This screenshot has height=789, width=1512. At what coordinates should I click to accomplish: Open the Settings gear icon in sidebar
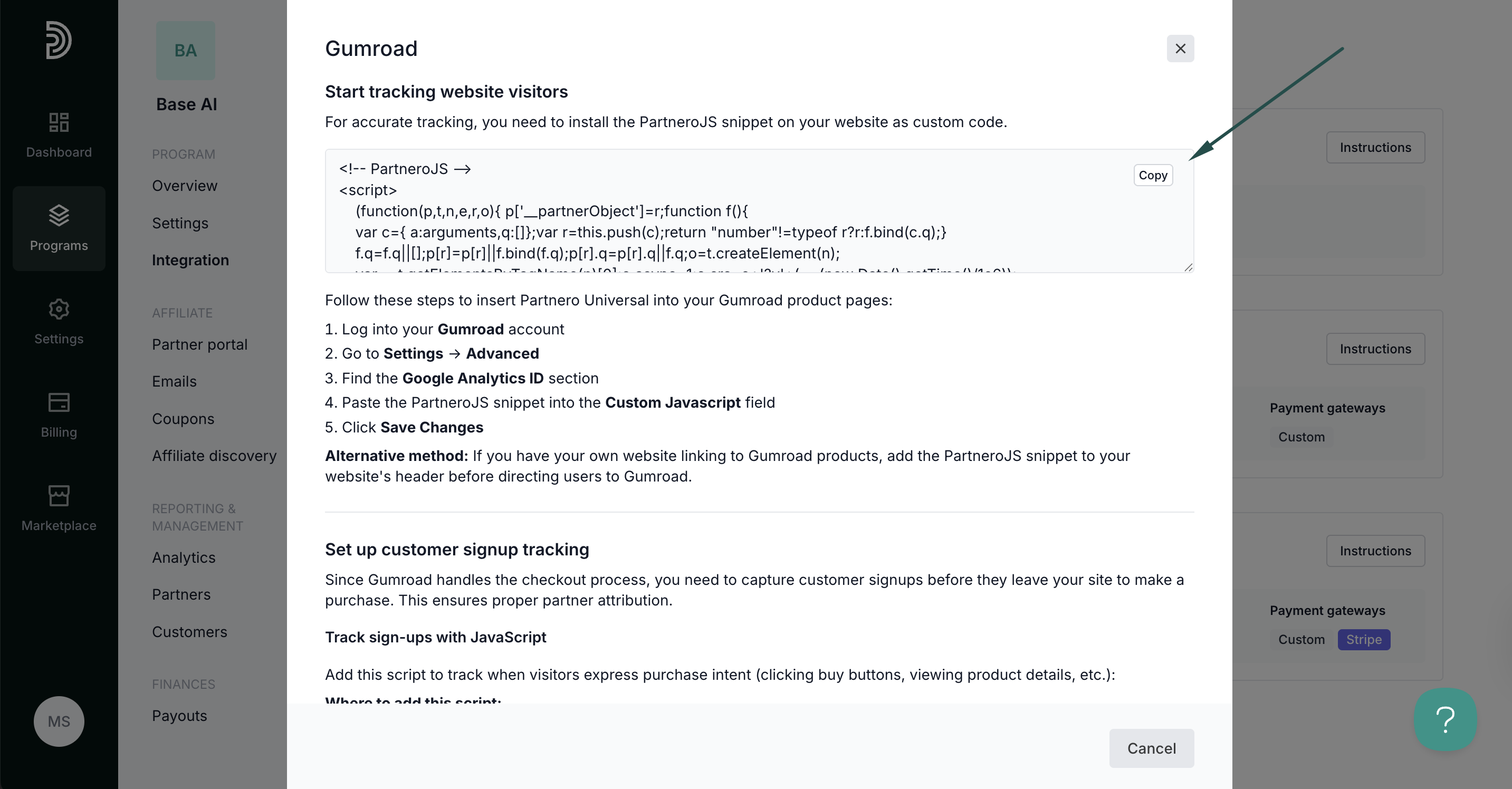point(59,309)
